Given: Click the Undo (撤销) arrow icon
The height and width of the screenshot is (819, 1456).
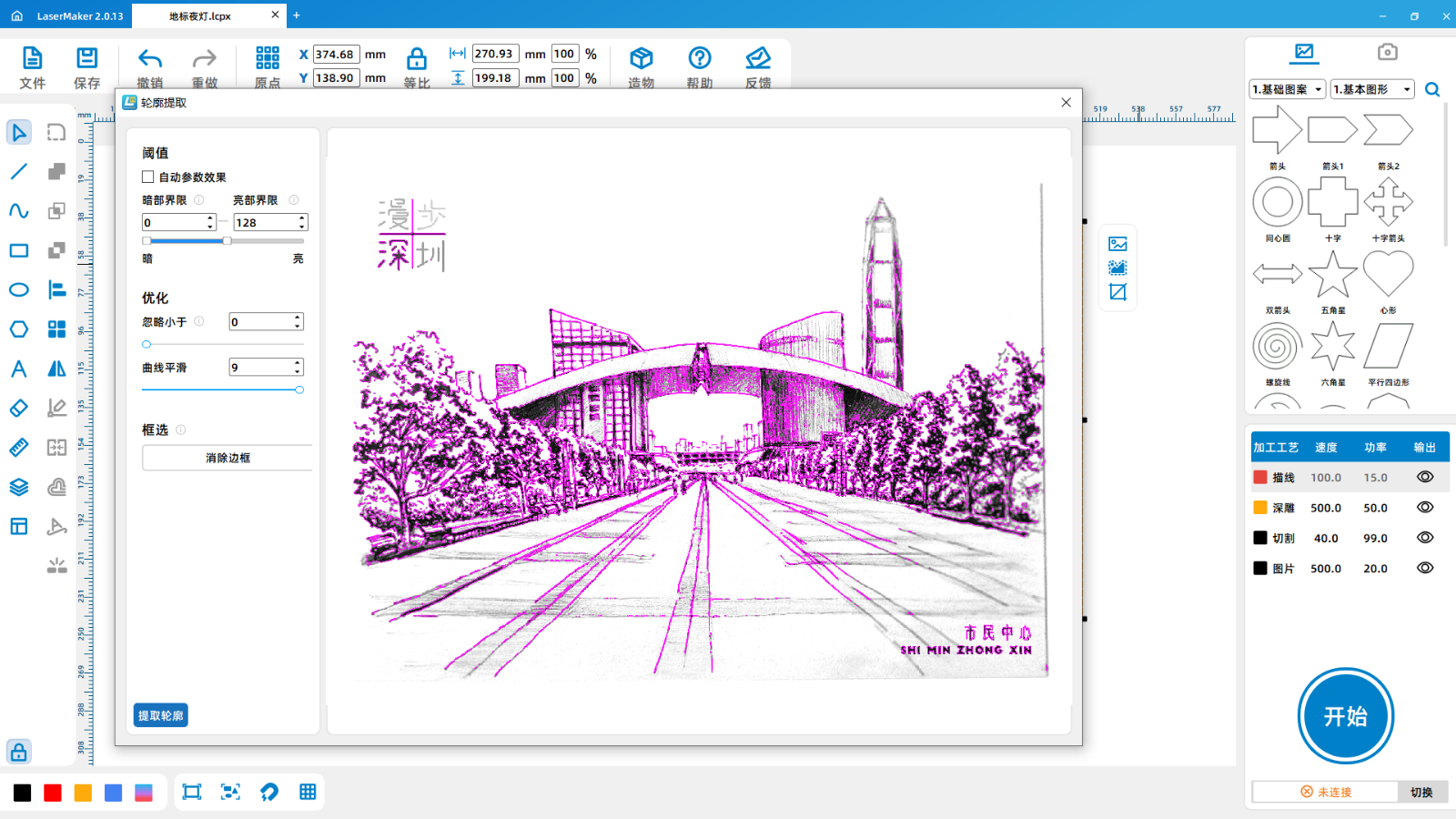Looking at the screenshot, I should (x=150, y=59).
